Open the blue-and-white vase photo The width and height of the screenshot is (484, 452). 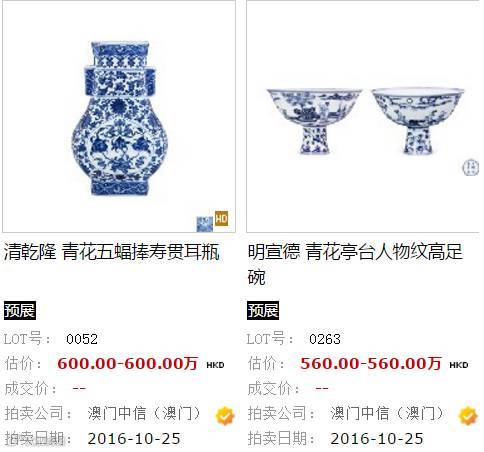tap(119, 118)
